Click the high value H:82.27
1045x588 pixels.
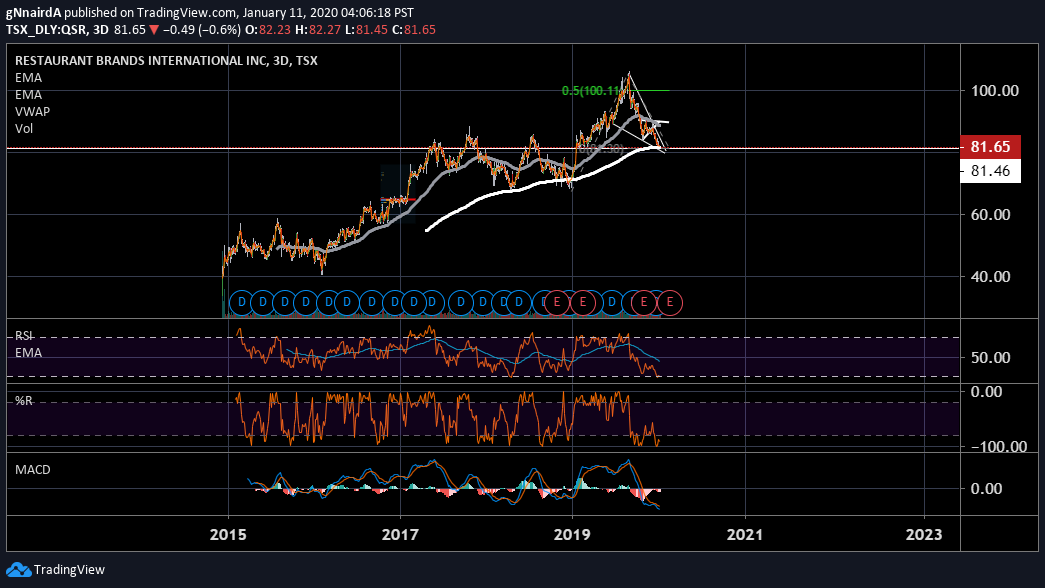click(x=318, y=30)
